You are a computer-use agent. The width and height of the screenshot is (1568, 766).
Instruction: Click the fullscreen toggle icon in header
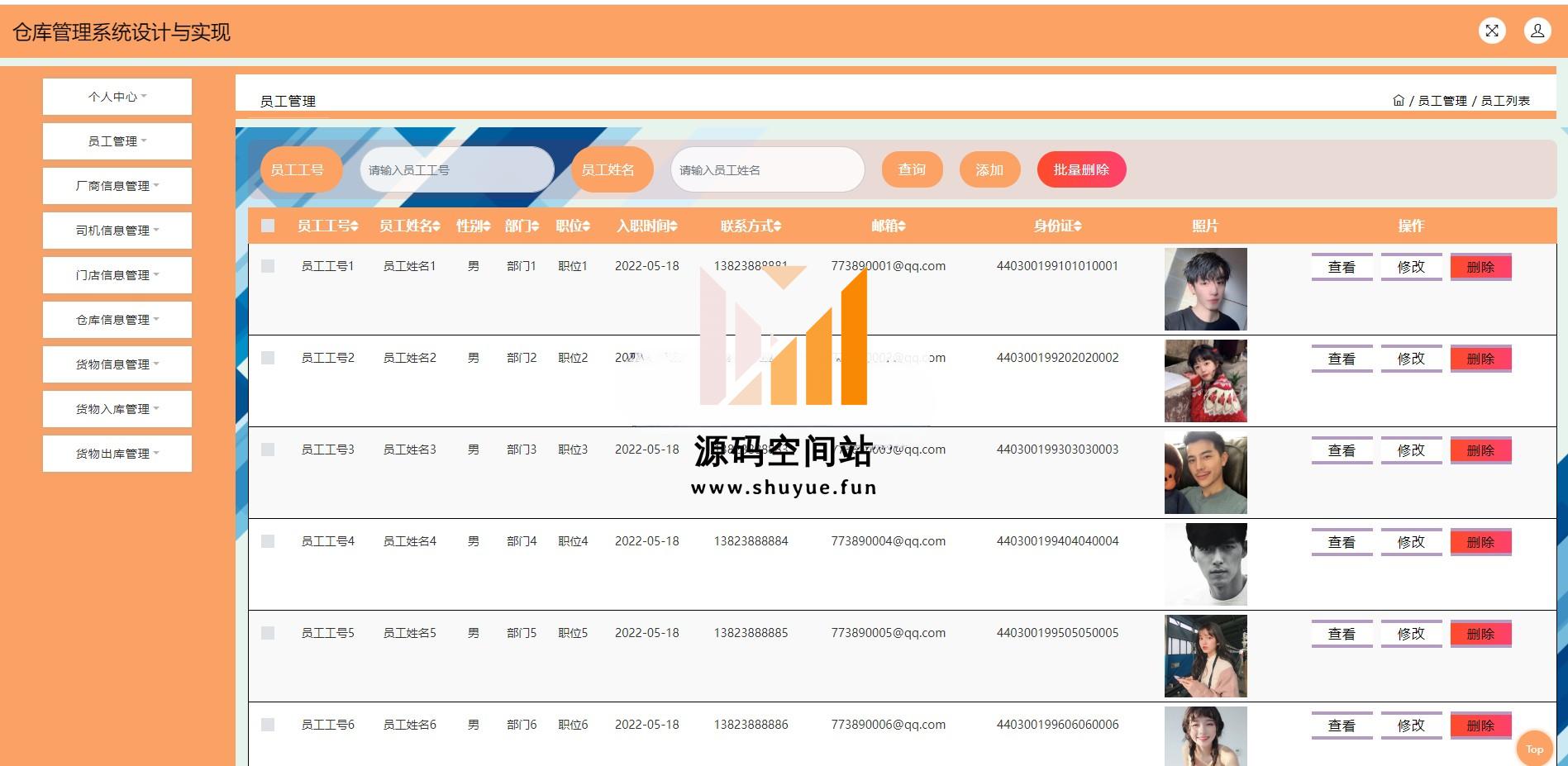[x=1492, y=31]
